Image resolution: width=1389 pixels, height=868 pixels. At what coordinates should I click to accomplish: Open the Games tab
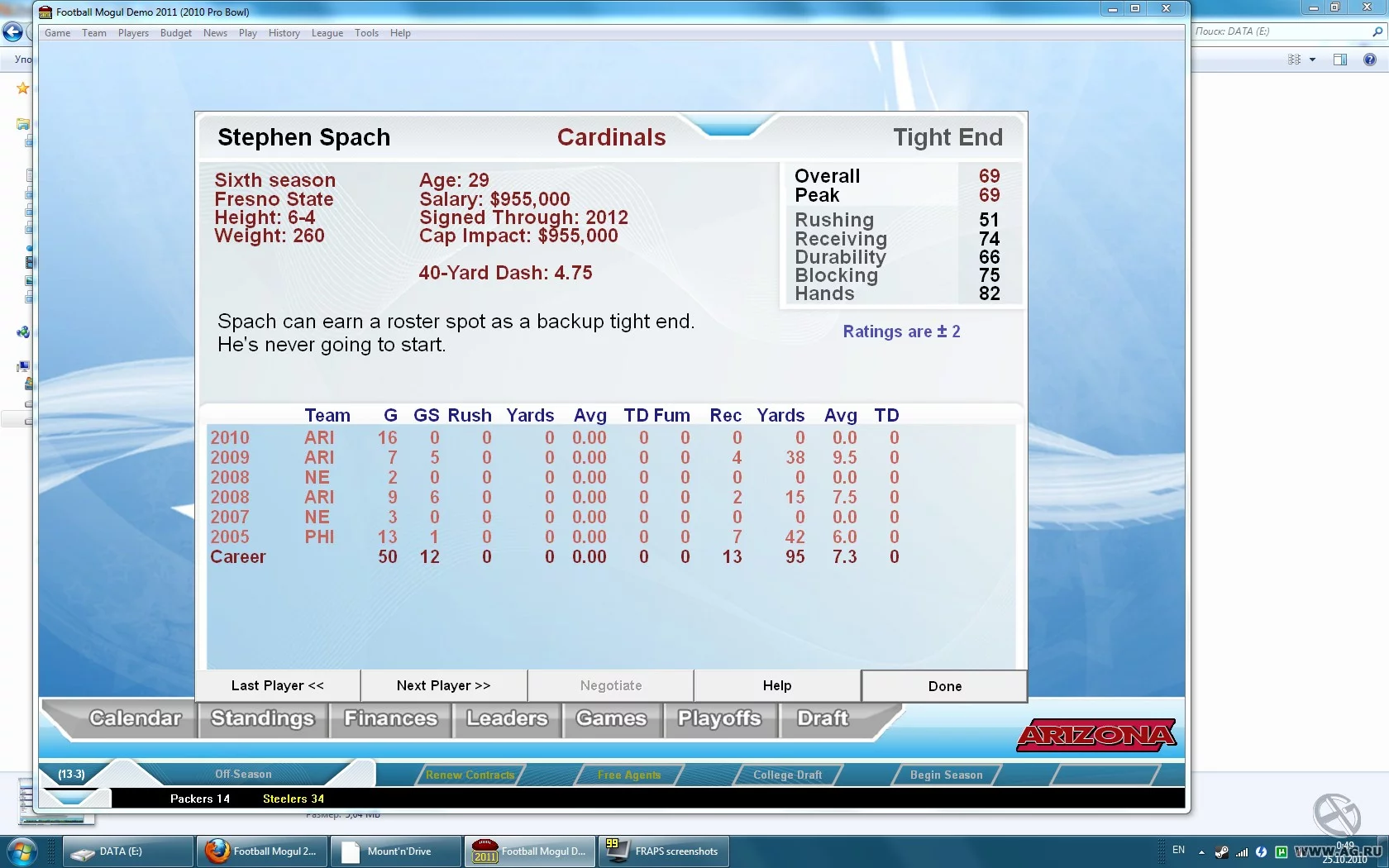click(x=612, y=718)
